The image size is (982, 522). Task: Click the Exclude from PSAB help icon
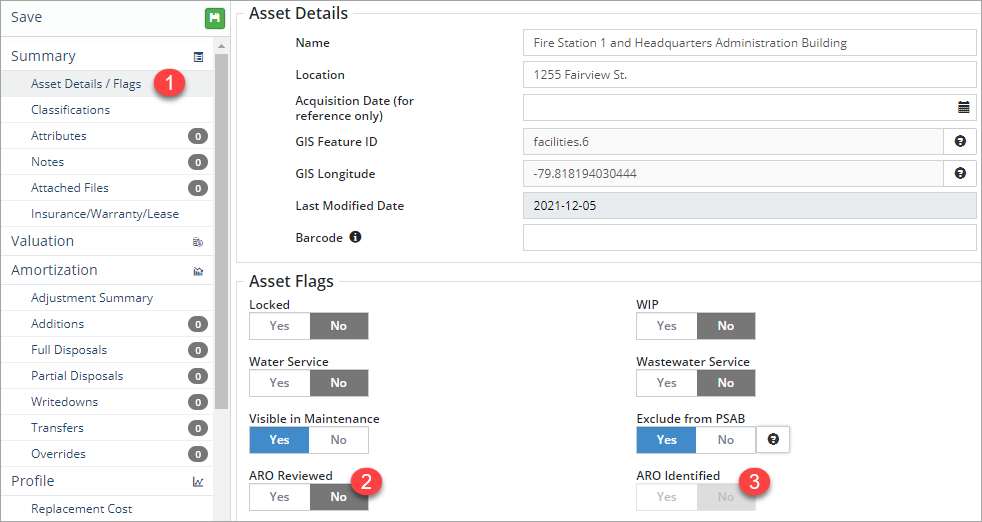coord(773,440)
